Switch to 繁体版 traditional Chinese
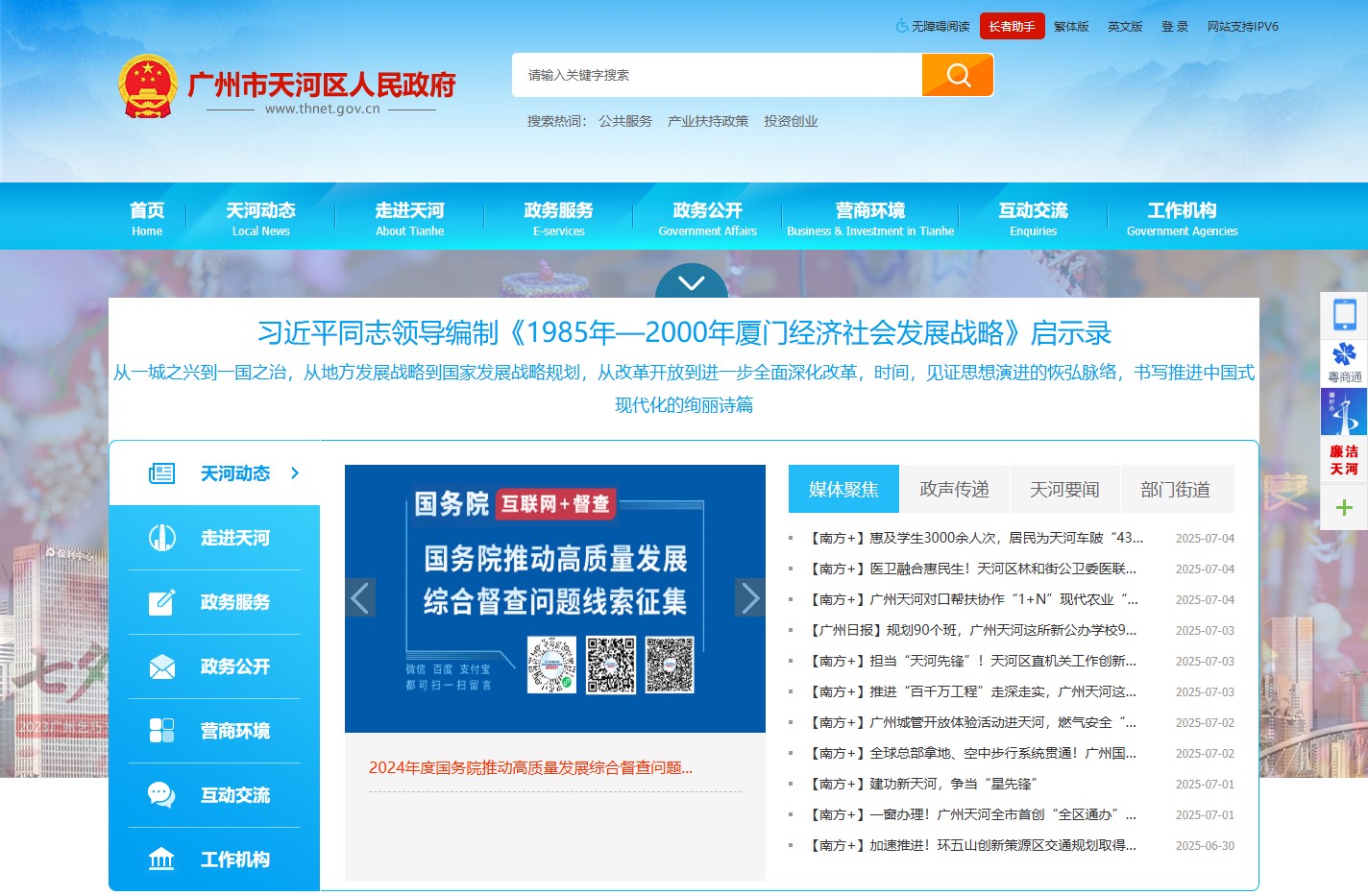Viewport: 1368px width, 896px height. [1071, 27]
